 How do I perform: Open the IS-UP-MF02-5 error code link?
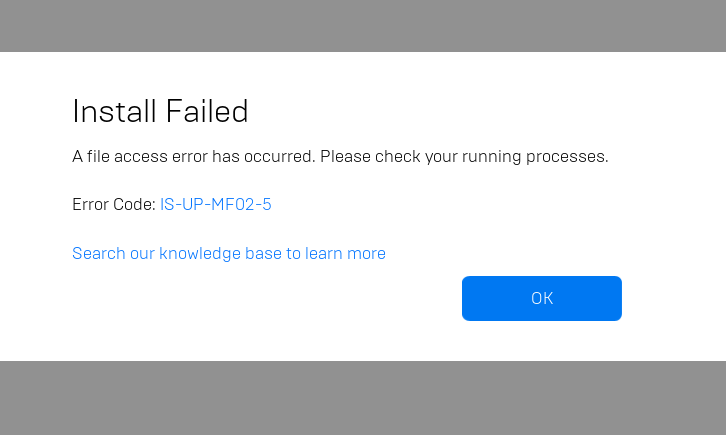pyautogui.click(x=216, y=205)
